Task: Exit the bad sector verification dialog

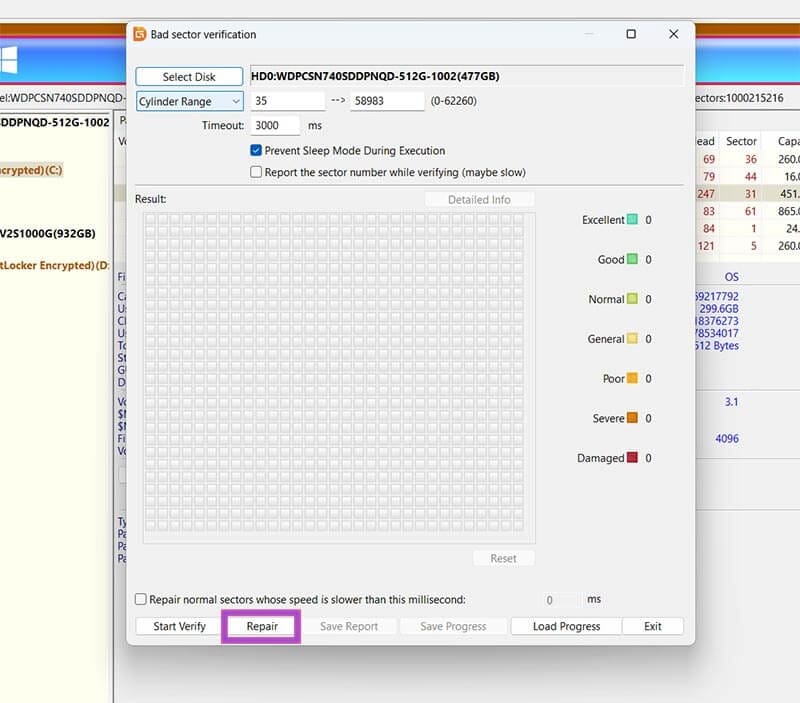Action: tap(653, 626)
